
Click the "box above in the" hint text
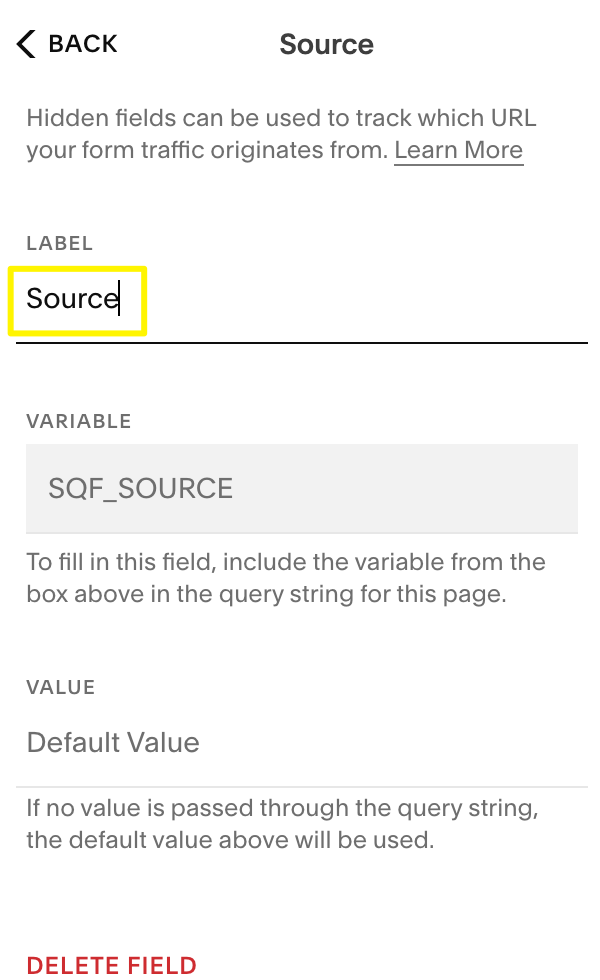tap(112, 595)
